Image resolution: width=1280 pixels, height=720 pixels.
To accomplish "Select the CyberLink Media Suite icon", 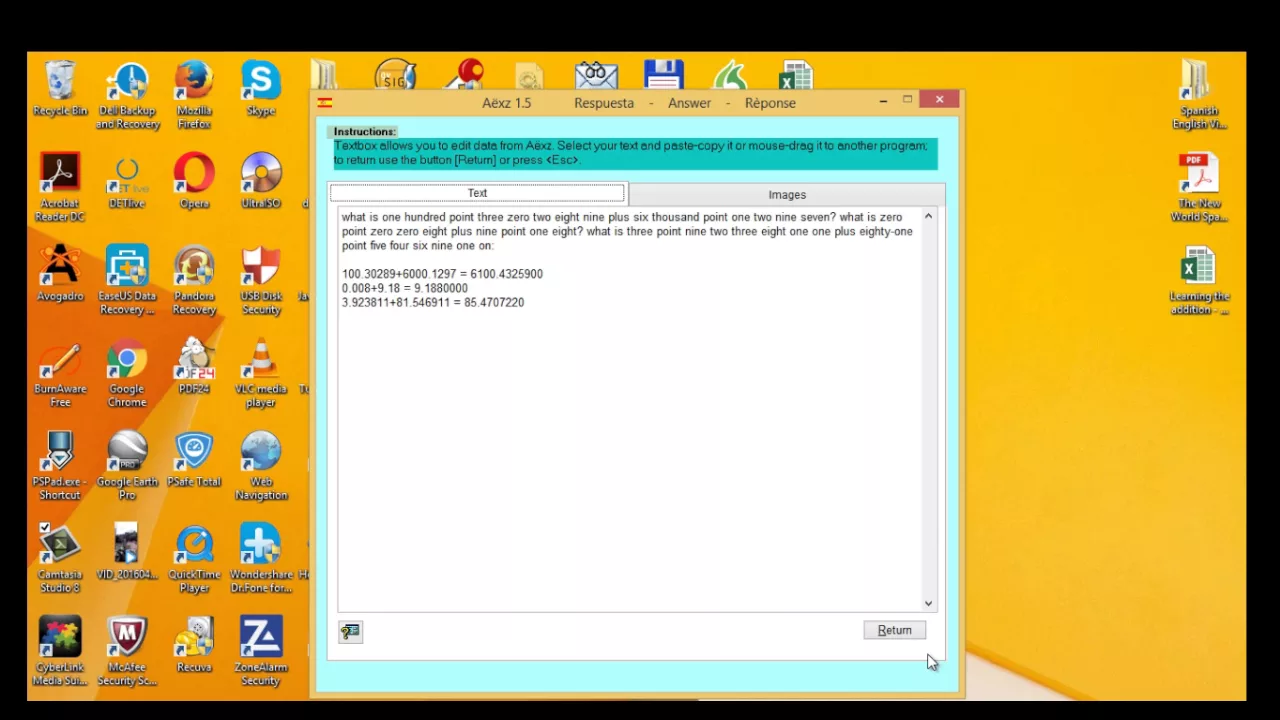I will tap(60, 651).
